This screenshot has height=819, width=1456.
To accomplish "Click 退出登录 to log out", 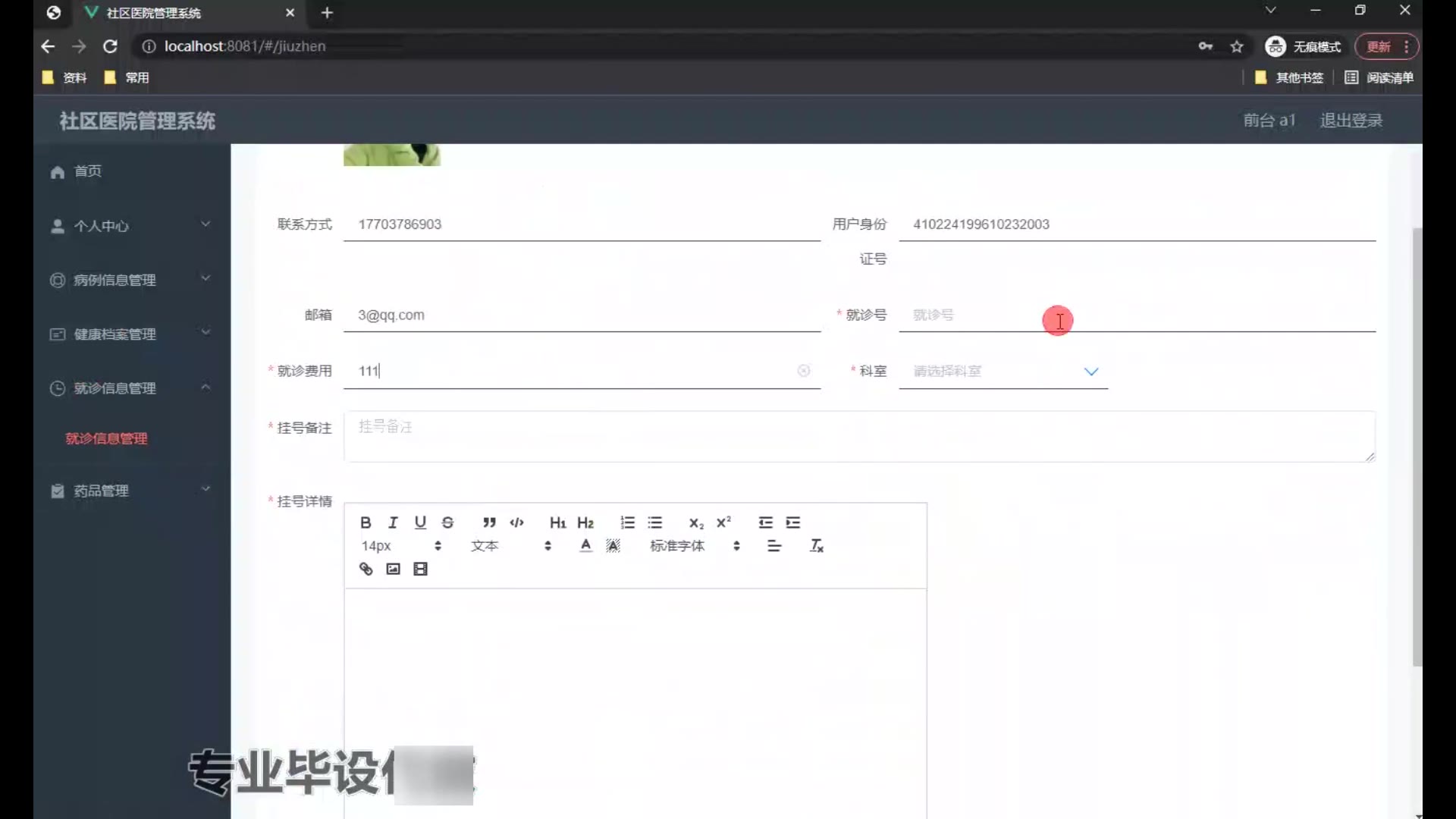I will [1351, 120].
